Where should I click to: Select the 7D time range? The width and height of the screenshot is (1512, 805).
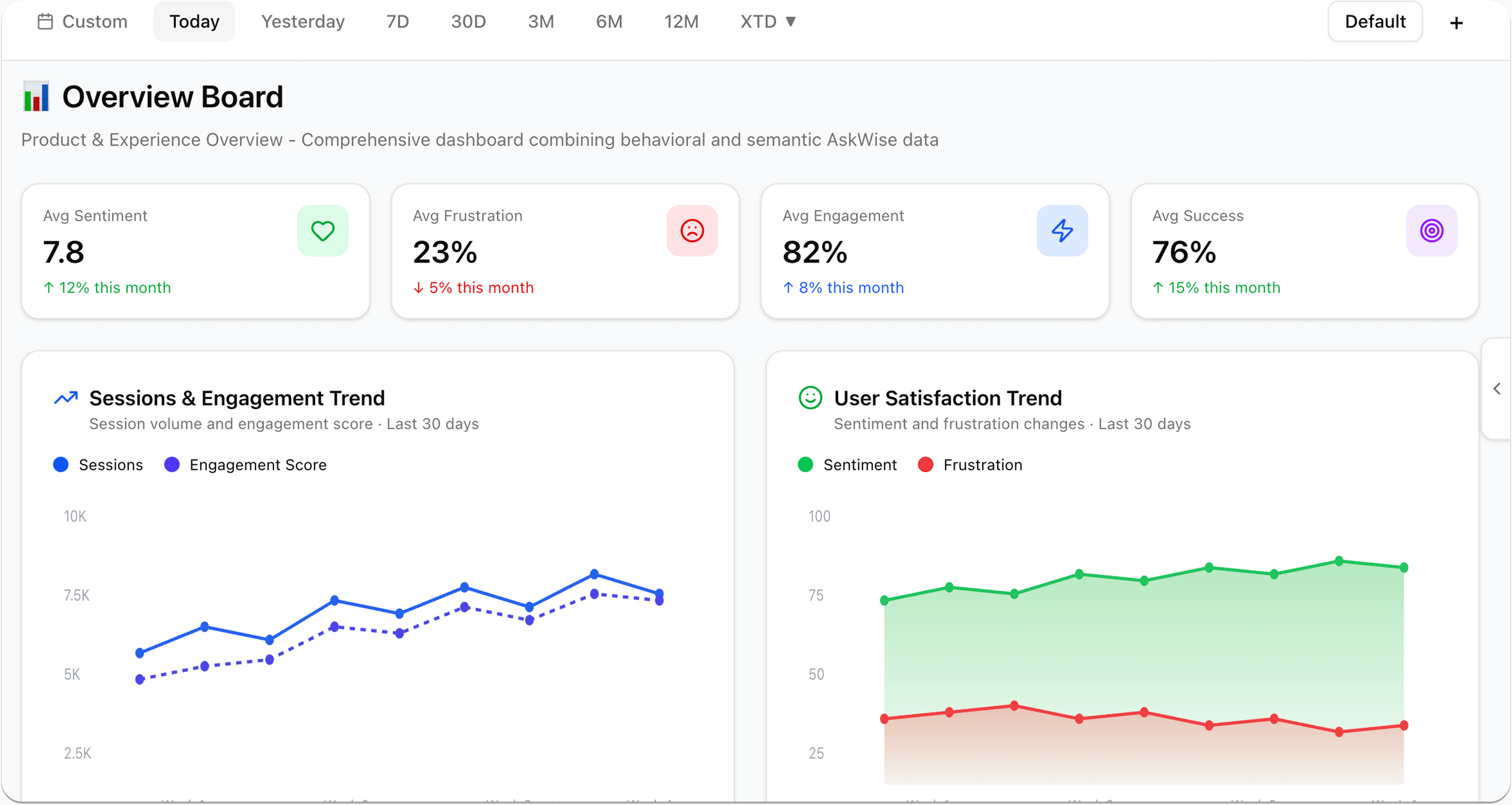click(x=397, y=22)
